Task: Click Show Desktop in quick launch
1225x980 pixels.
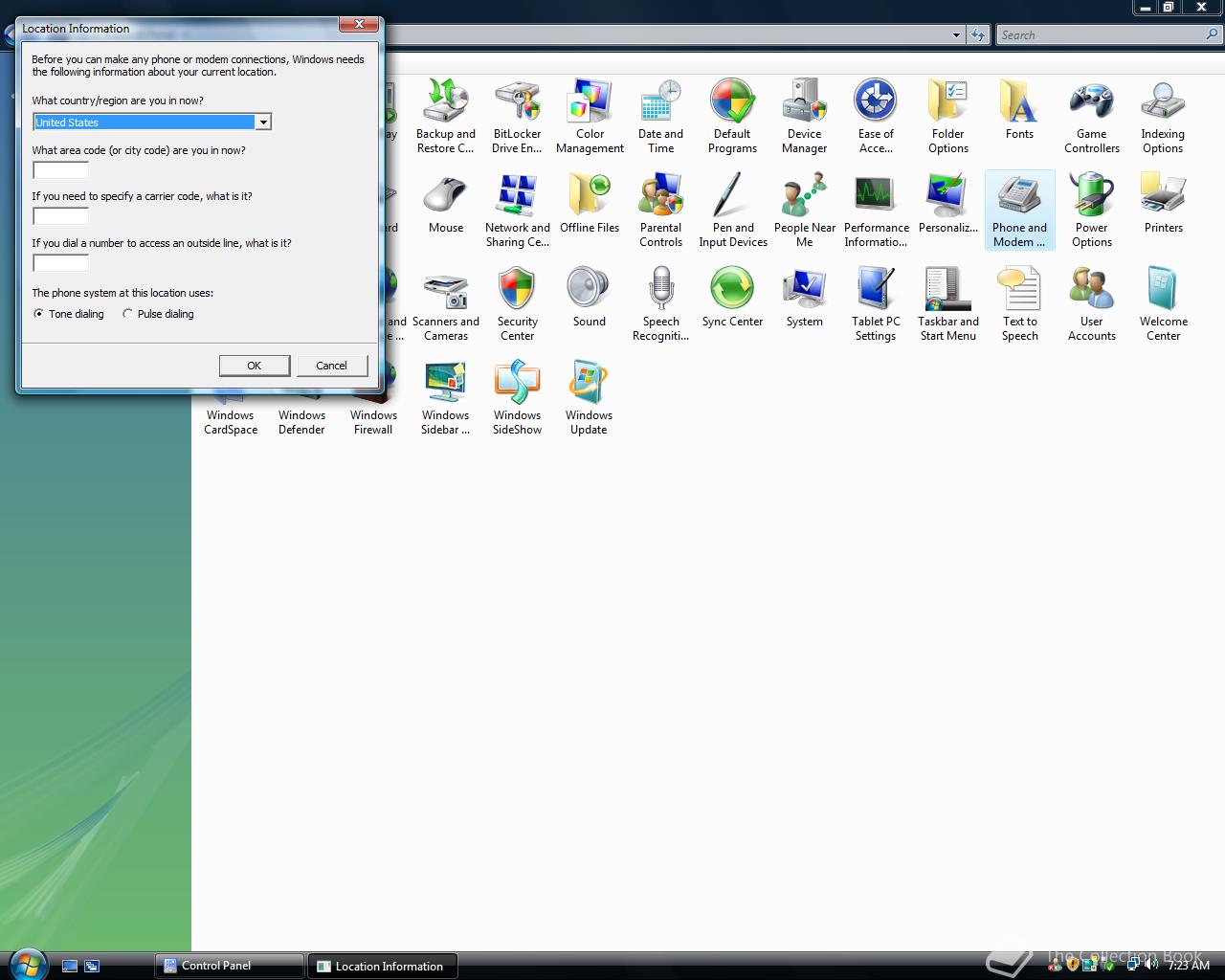Action: pos(70,967)
